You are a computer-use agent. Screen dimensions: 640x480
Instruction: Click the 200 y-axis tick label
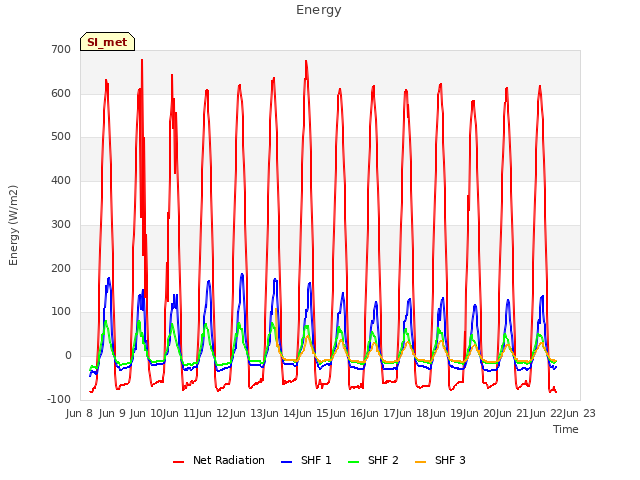[61, 269]
